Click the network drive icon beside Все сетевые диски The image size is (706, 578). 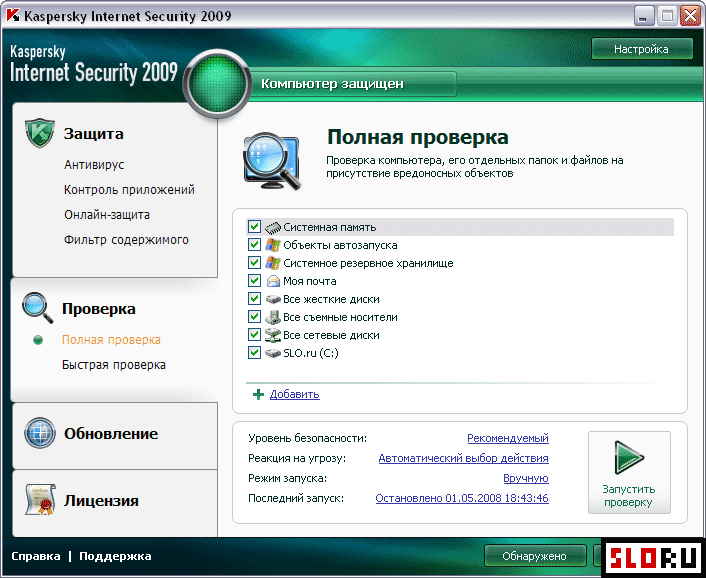[273, 335]
